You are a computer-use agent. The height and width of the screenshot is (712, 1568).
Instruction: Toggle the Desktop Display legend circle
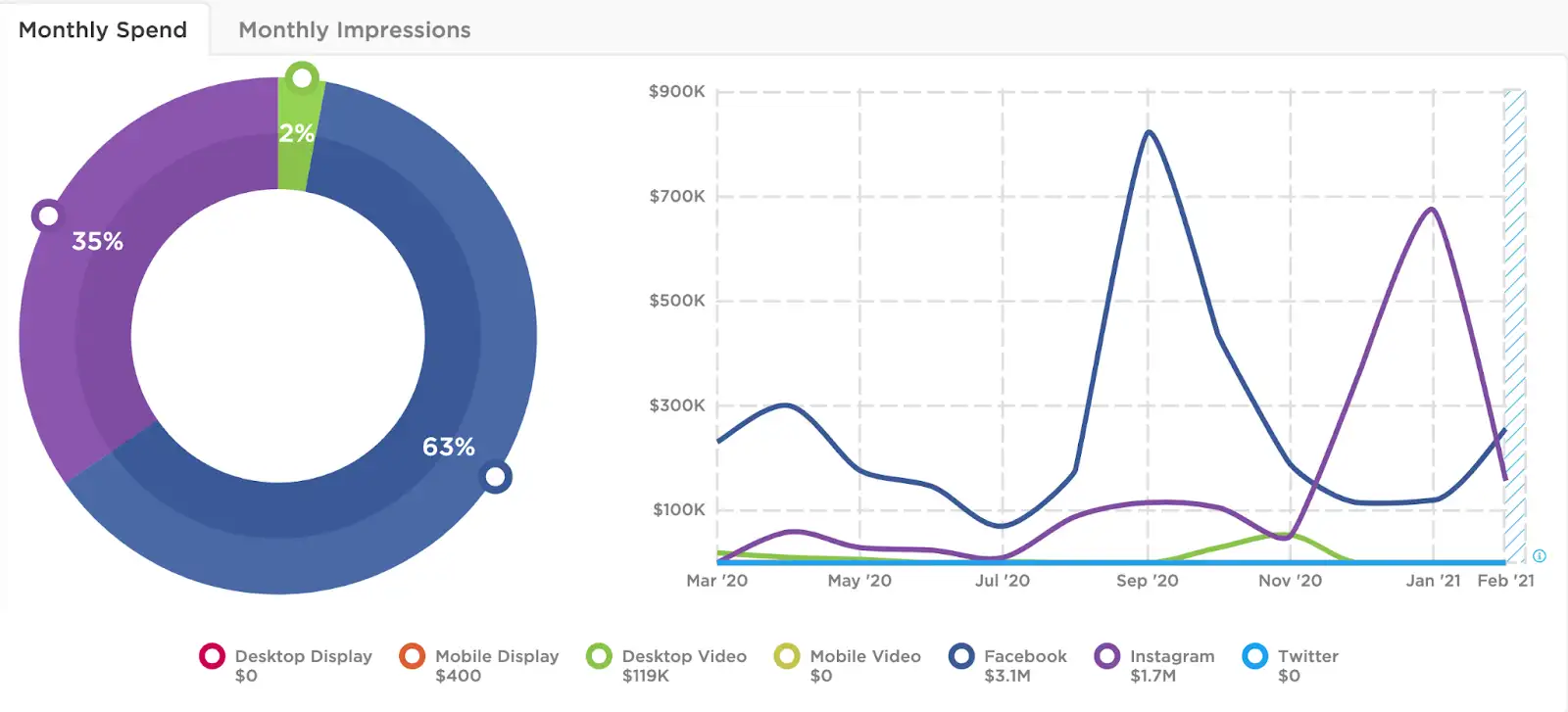(x=212, y=656)
